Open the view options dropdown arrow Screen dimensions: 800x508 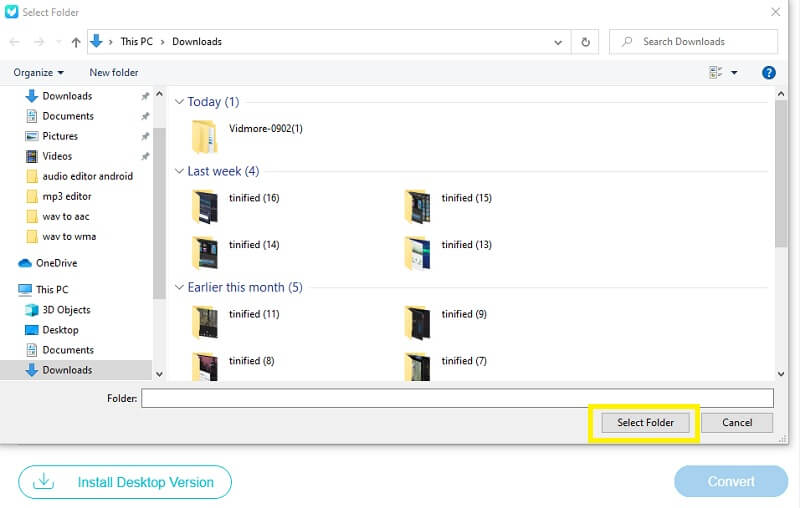click(734, 73)
